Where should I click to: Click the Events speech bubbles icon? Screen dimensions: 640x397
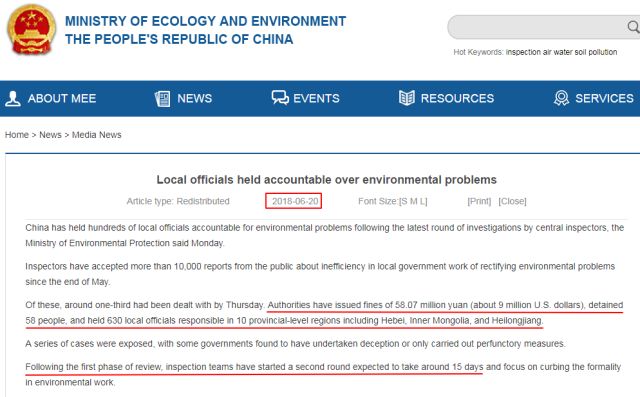point(280,98)
